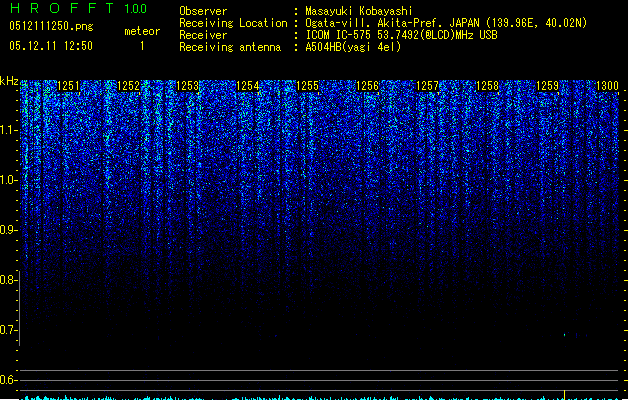The height and width of the screenshot is (400, 629).
Task: Click the 1255 time marker
Action: (x=307, y=85)
